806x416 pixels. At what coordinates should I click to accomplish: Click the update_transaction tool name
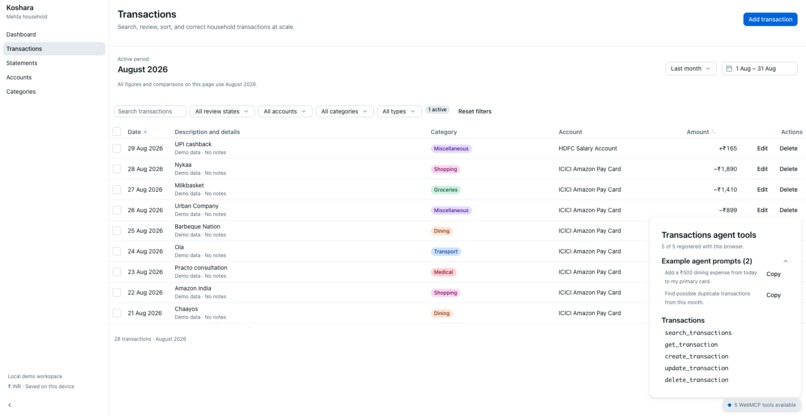[696, 368]
